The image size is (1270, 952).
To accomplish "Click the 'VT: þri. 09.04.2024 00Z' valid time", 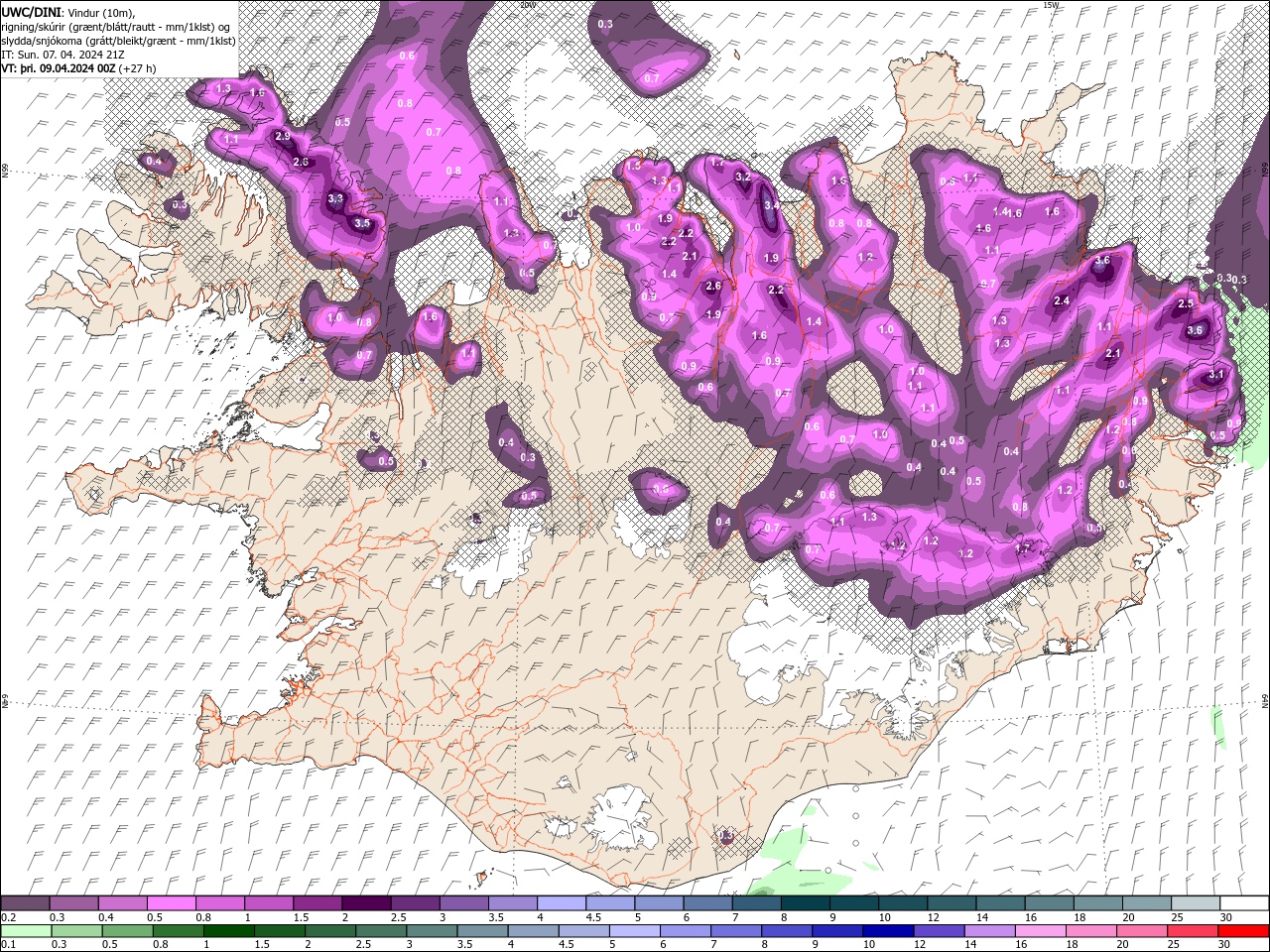I will 59,68.
